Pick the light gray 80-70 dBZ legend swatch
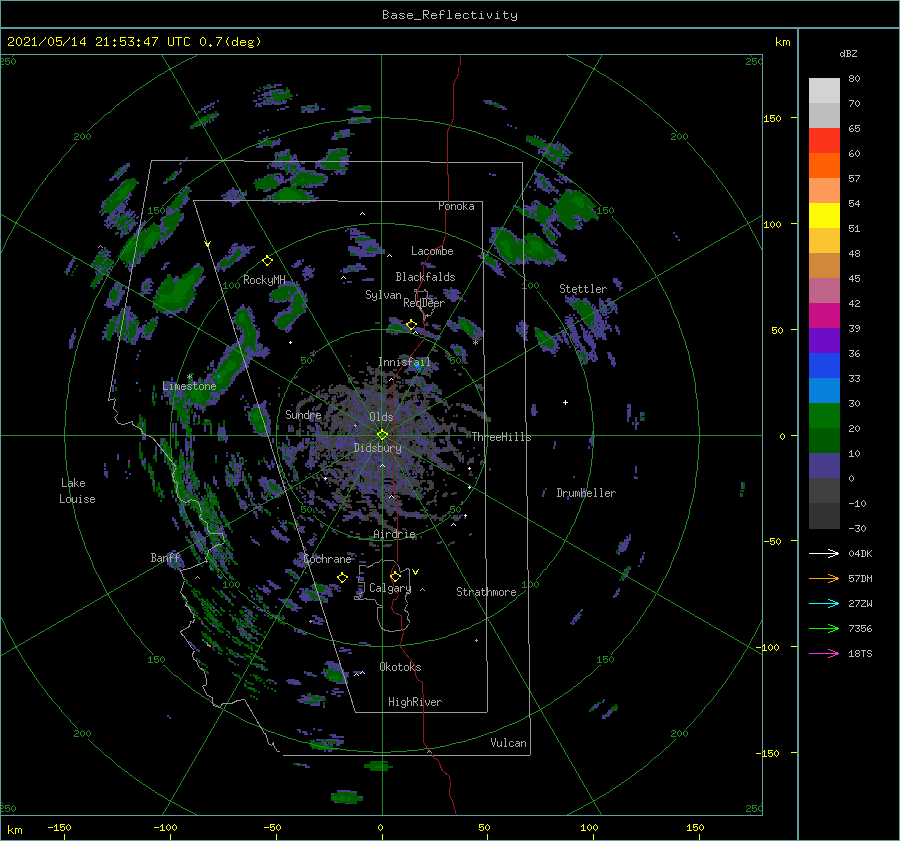 point(824,91)
